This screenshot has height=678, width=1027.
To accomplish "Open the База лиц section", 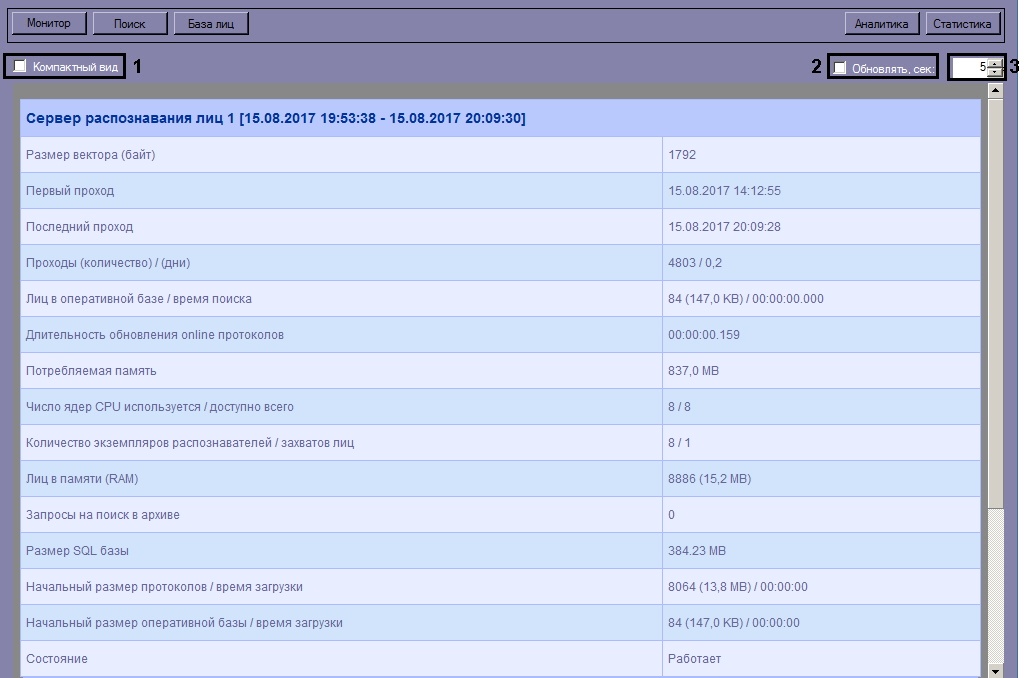I will 210,23.
